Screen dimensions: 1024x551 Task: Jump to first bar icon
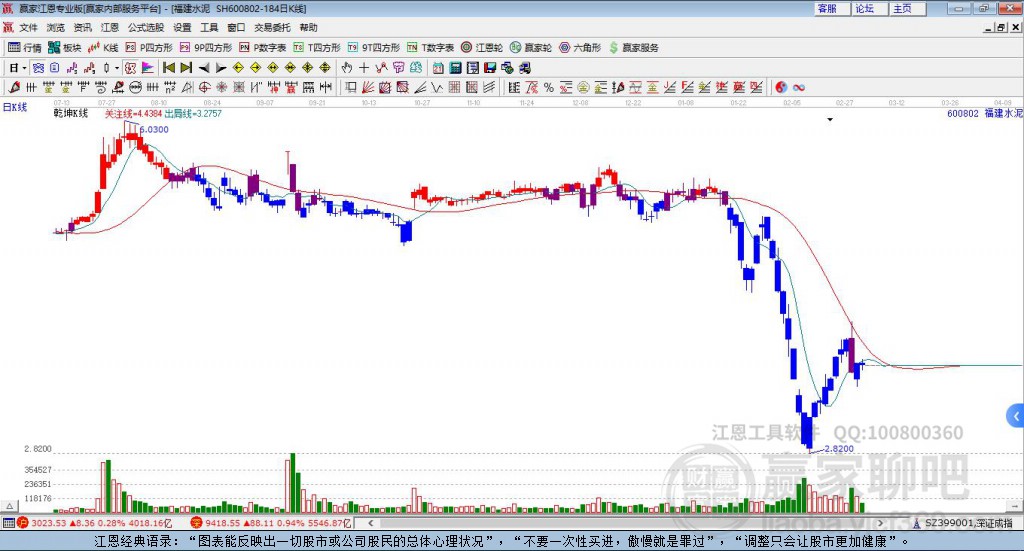tap(168, 68)
